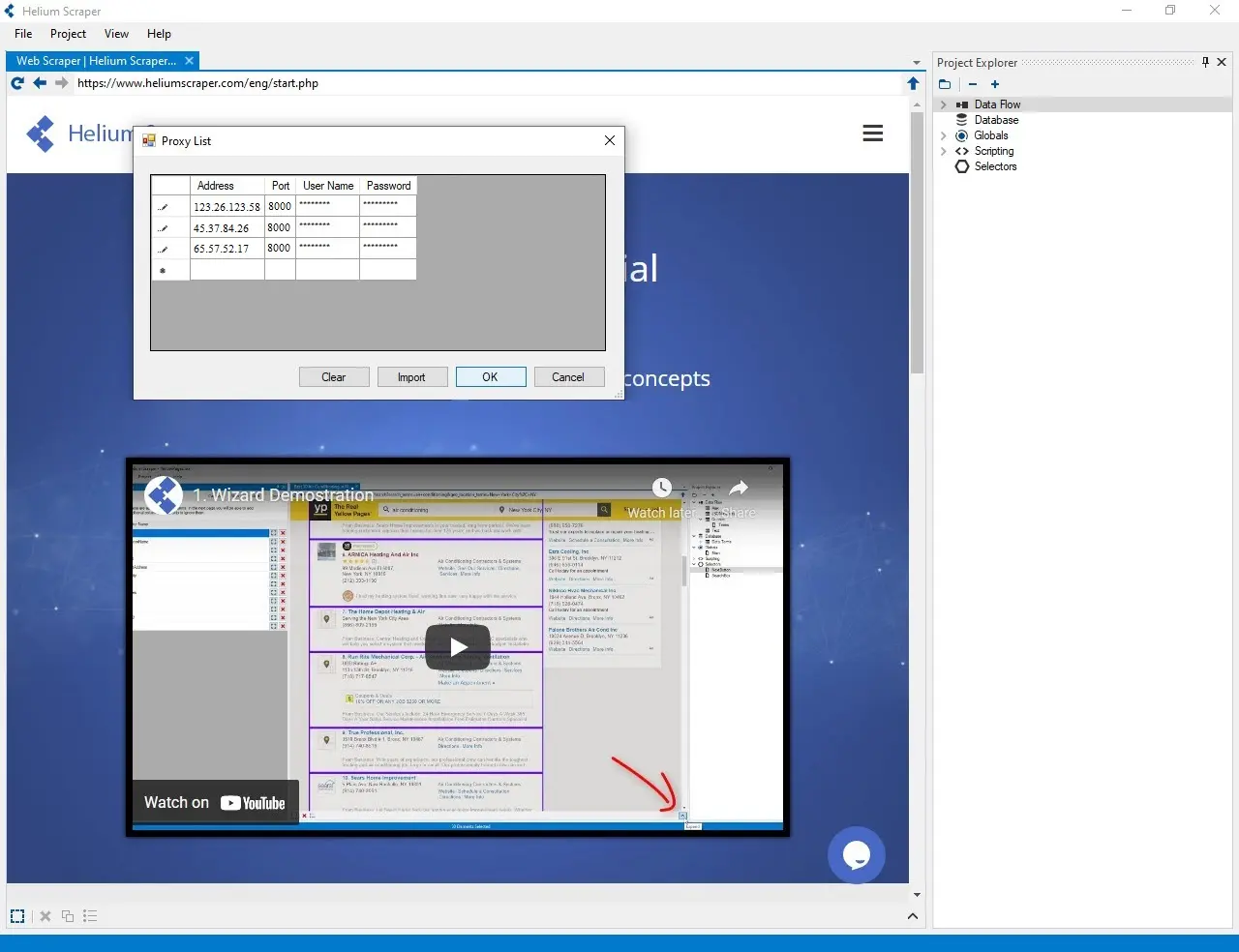Click the plus icon in Project Explorer toolbar
The image size is (1239, 952).
pyautogui.click(x=994, y=84)
